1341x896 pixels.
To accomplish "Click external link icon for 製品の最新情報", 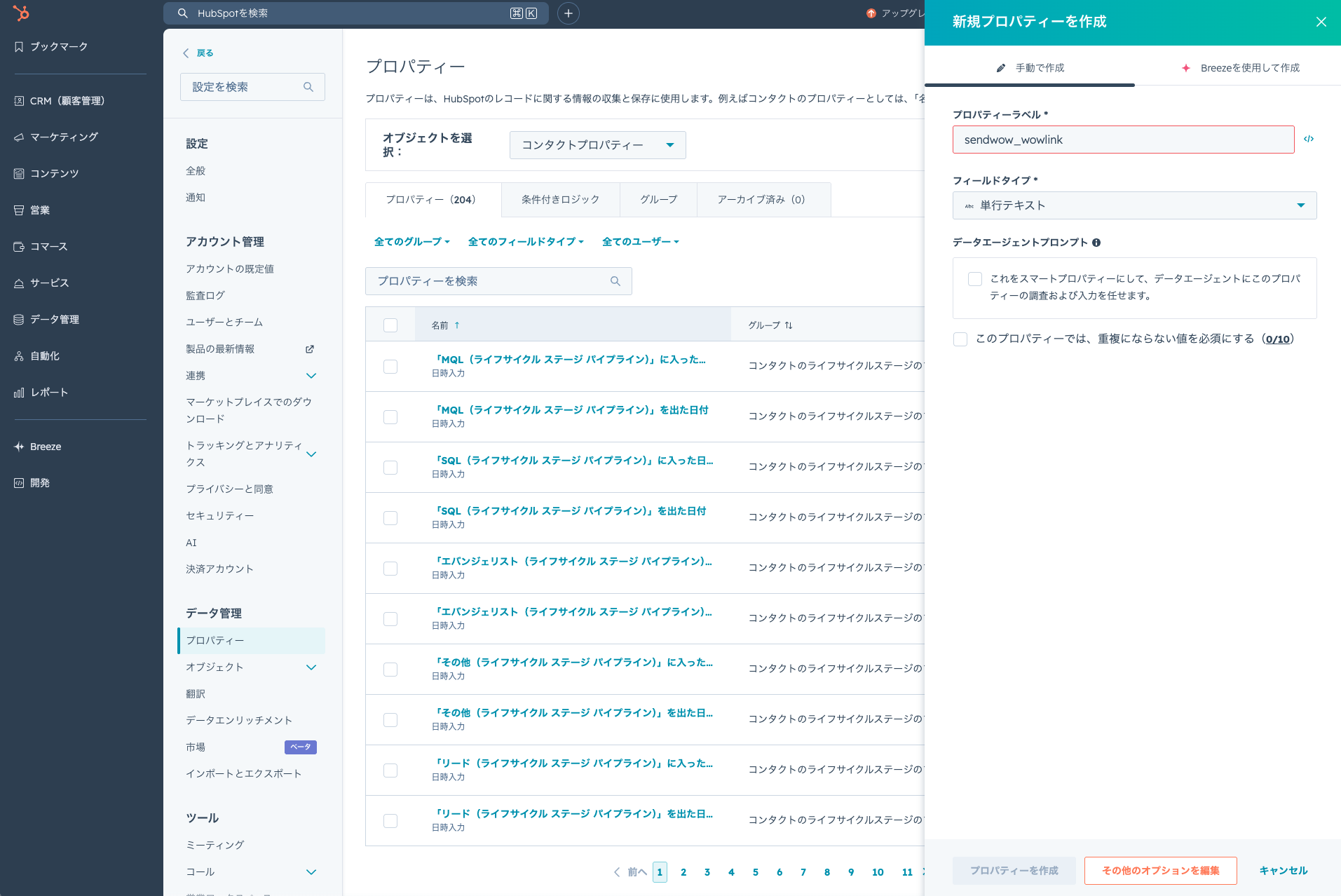I will (x=310, y=349).
